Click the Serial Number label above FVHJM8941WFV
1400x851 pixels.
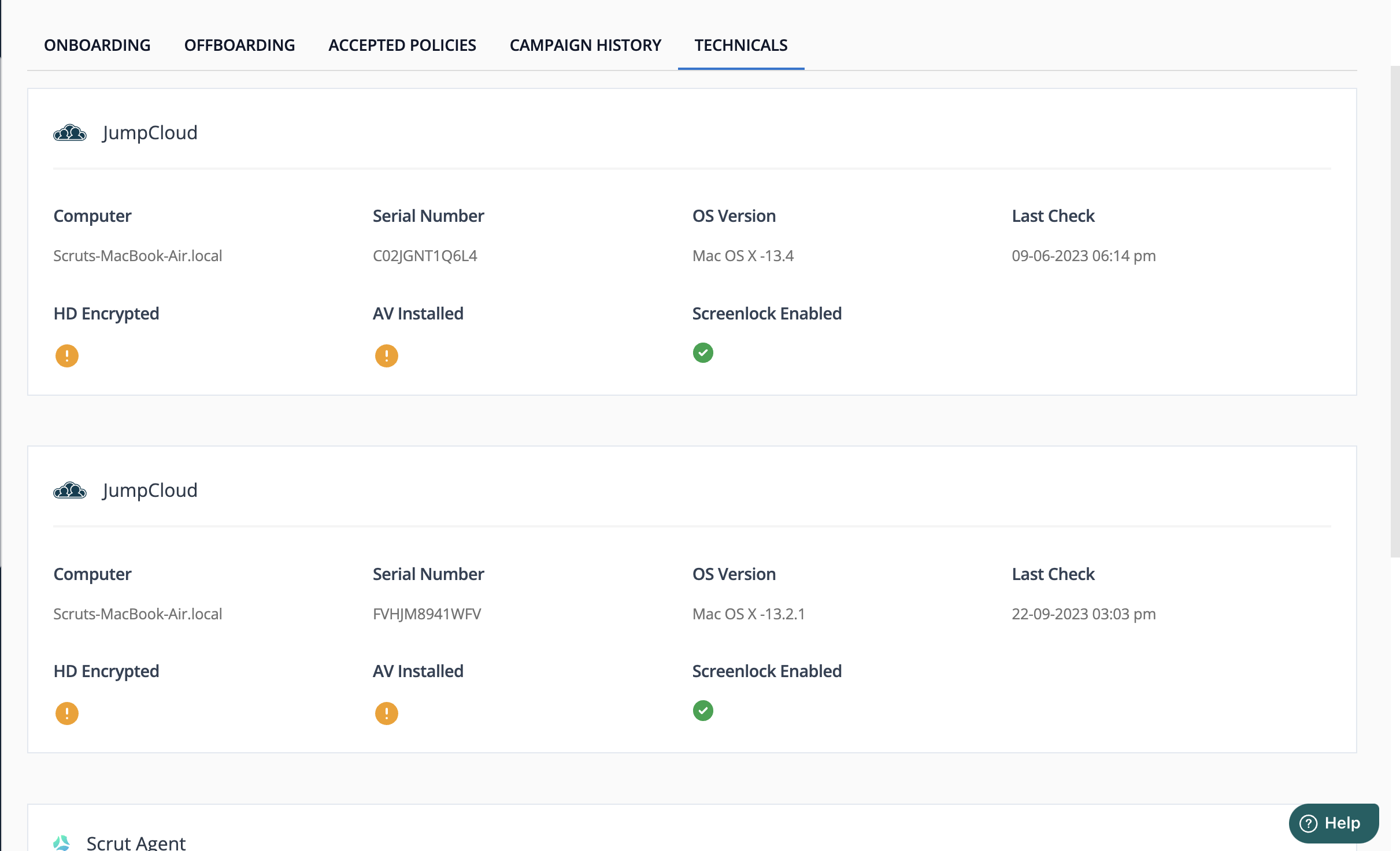(428, 574)
